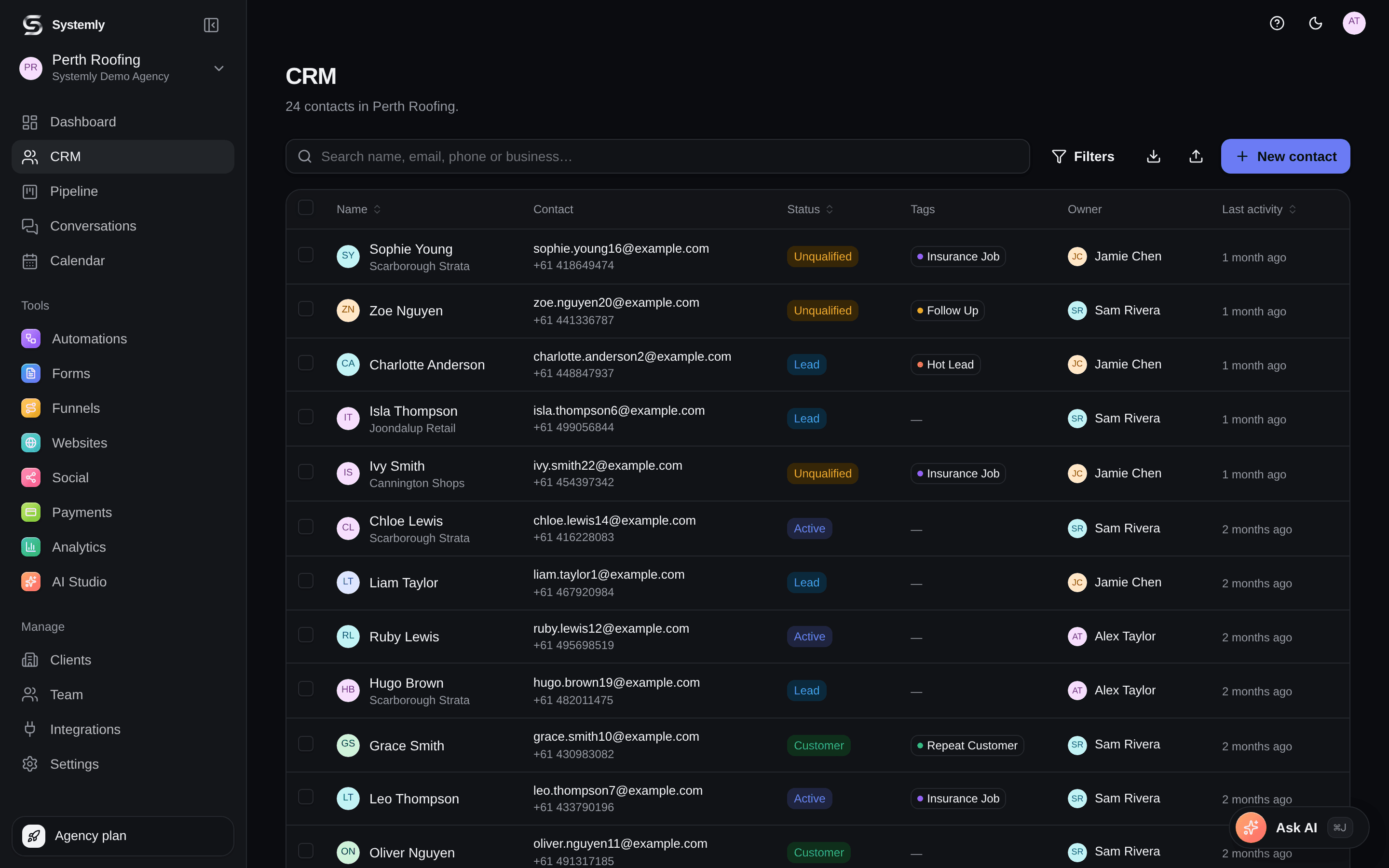The width and height of the screenshot is (1389, 868).
Task: Toggle the select-all contacts checkbox
Action: [x=305, y=207]
